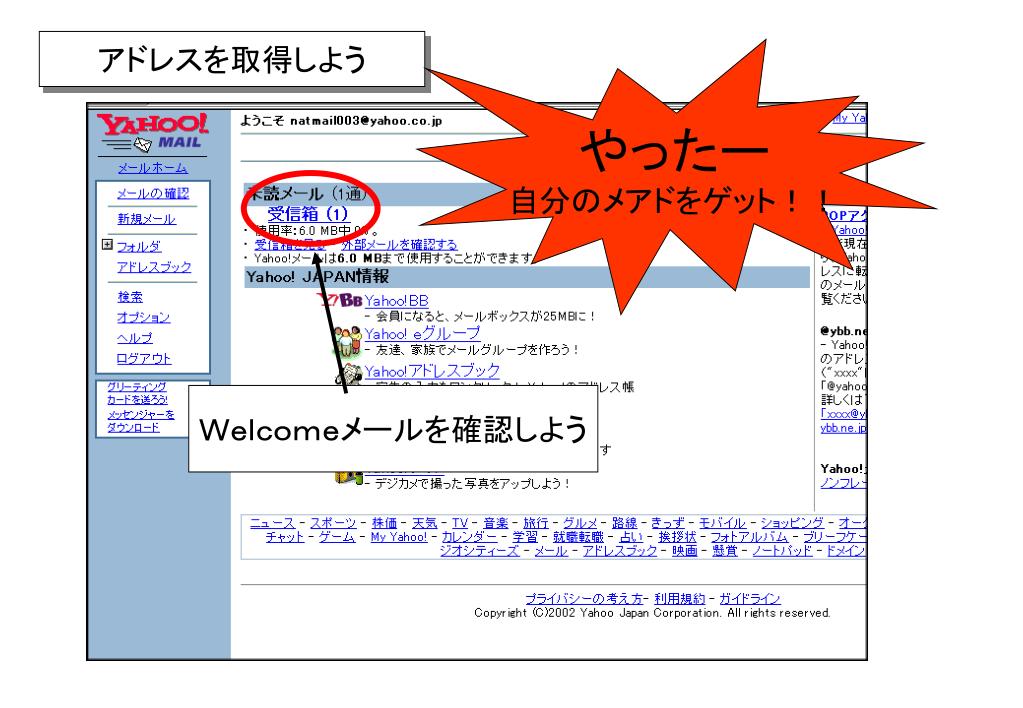This screenshot has height=708, width=1023.
Task: Open 利用規約 link
Action: click(x=680, y=598)
